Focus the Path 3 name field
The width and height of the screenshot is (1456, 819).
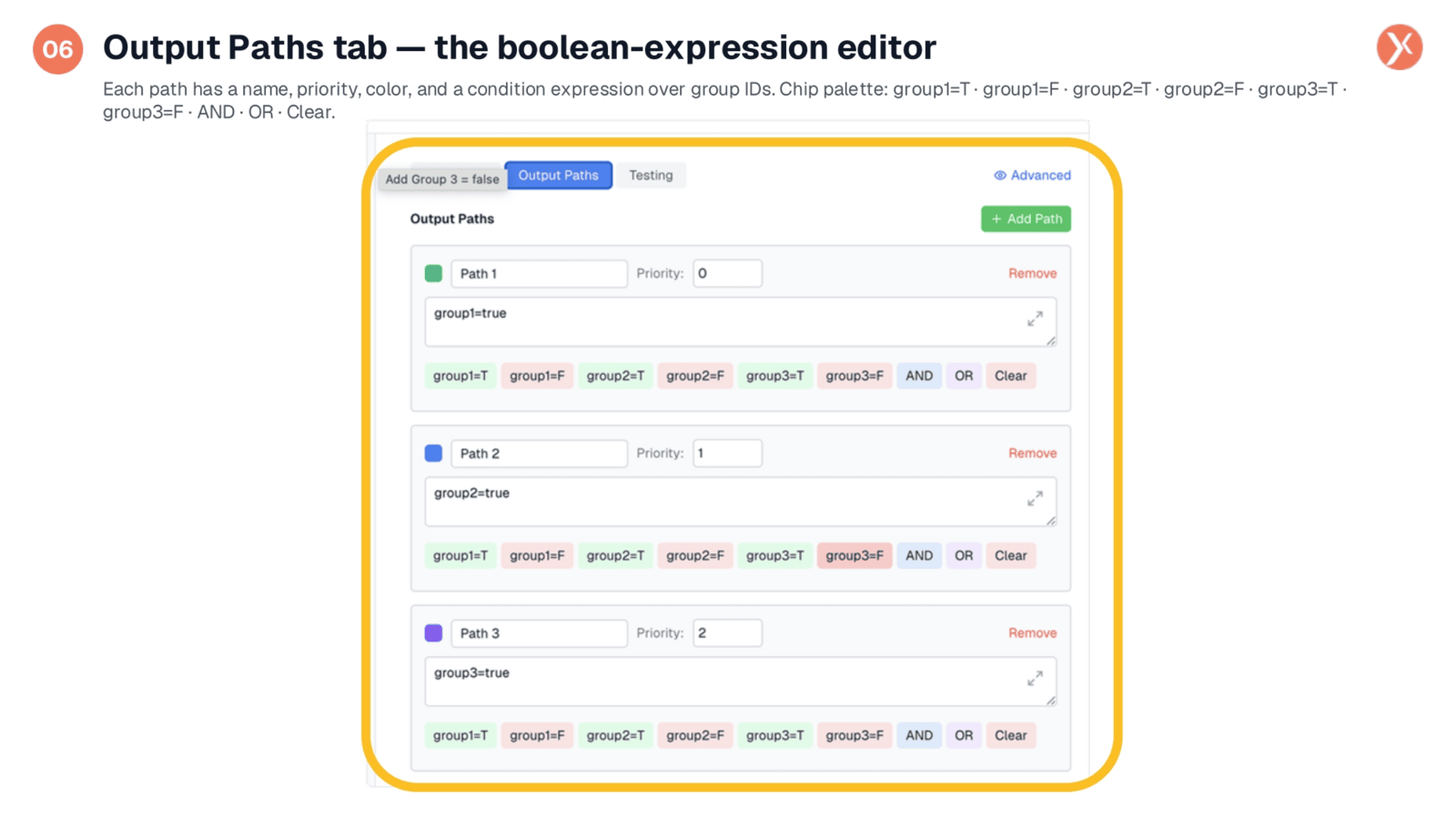click(x=539, y=632)
